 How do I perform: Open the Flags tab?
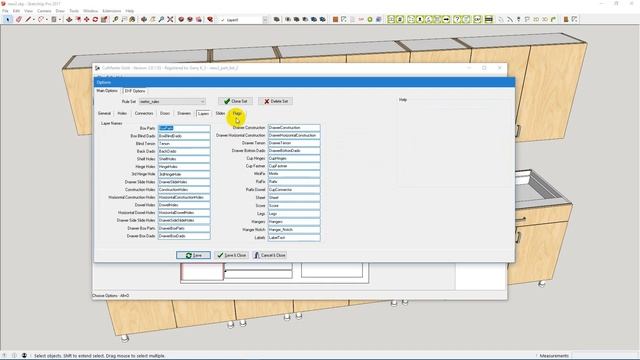click(x=237, y=113)
